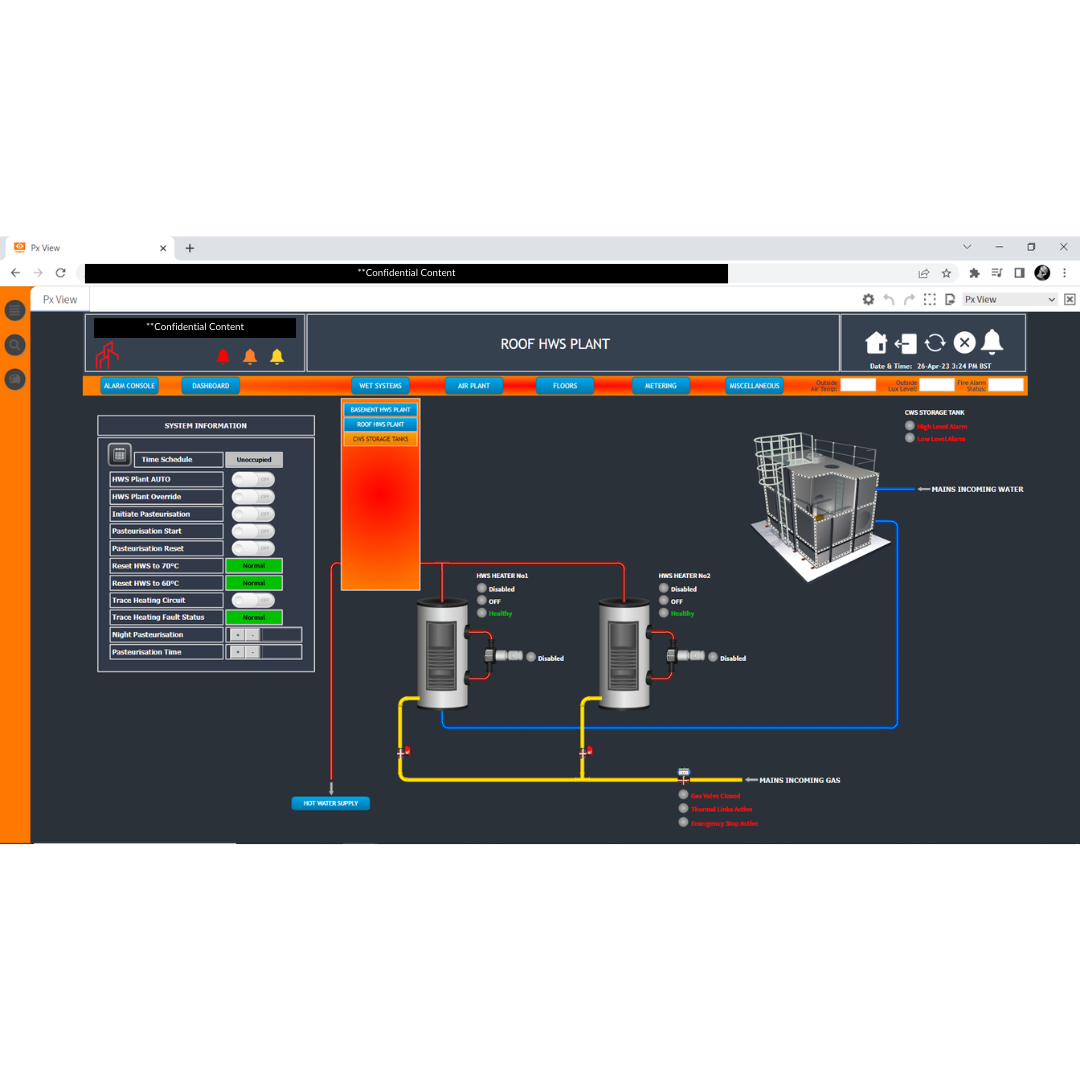Enable the HWS Plant AUTO toggle
The width and height of the screenshot is (1080, 1080).
(253, 479)
